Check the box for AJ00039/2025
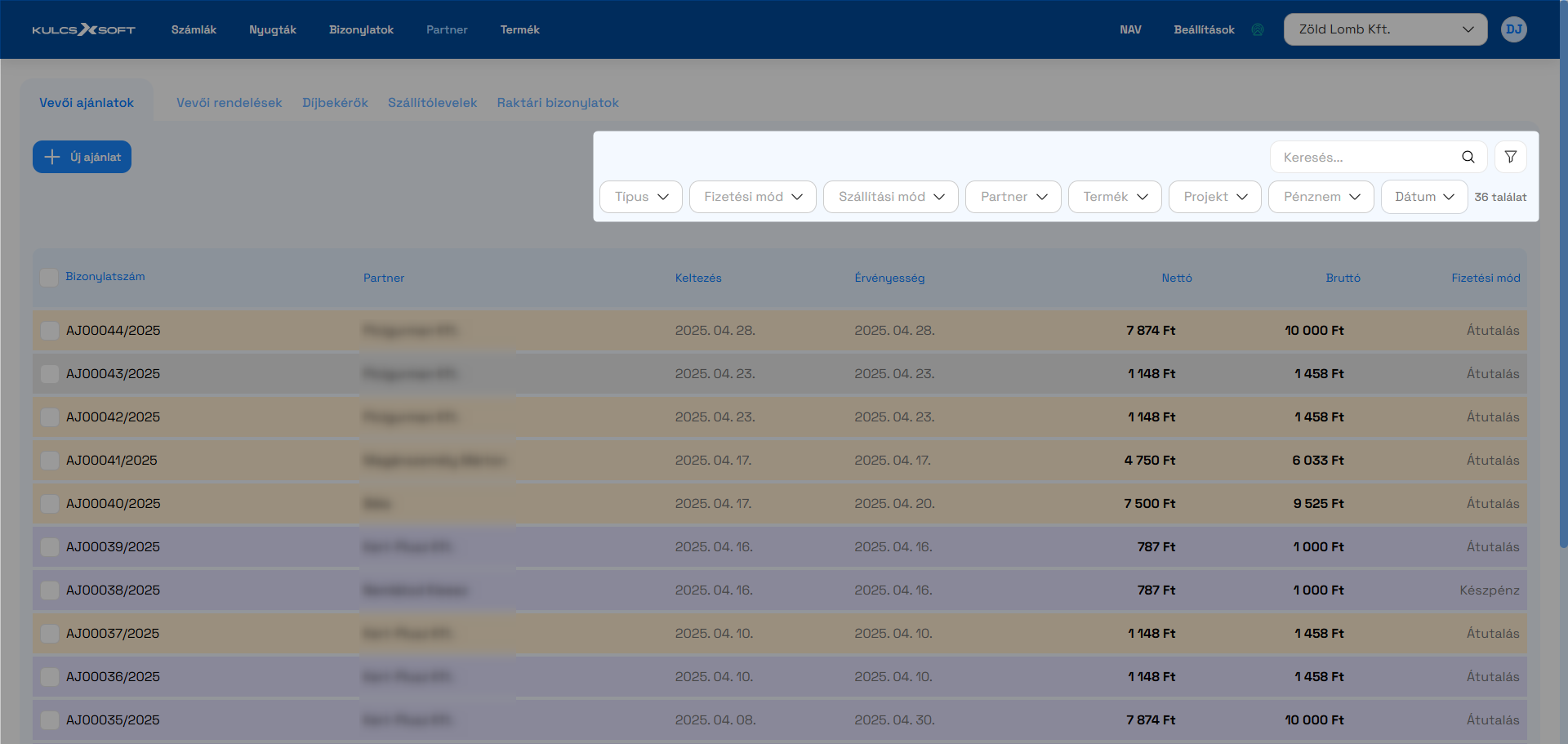This screenshot has width=1568, height=744. (50, 546)
